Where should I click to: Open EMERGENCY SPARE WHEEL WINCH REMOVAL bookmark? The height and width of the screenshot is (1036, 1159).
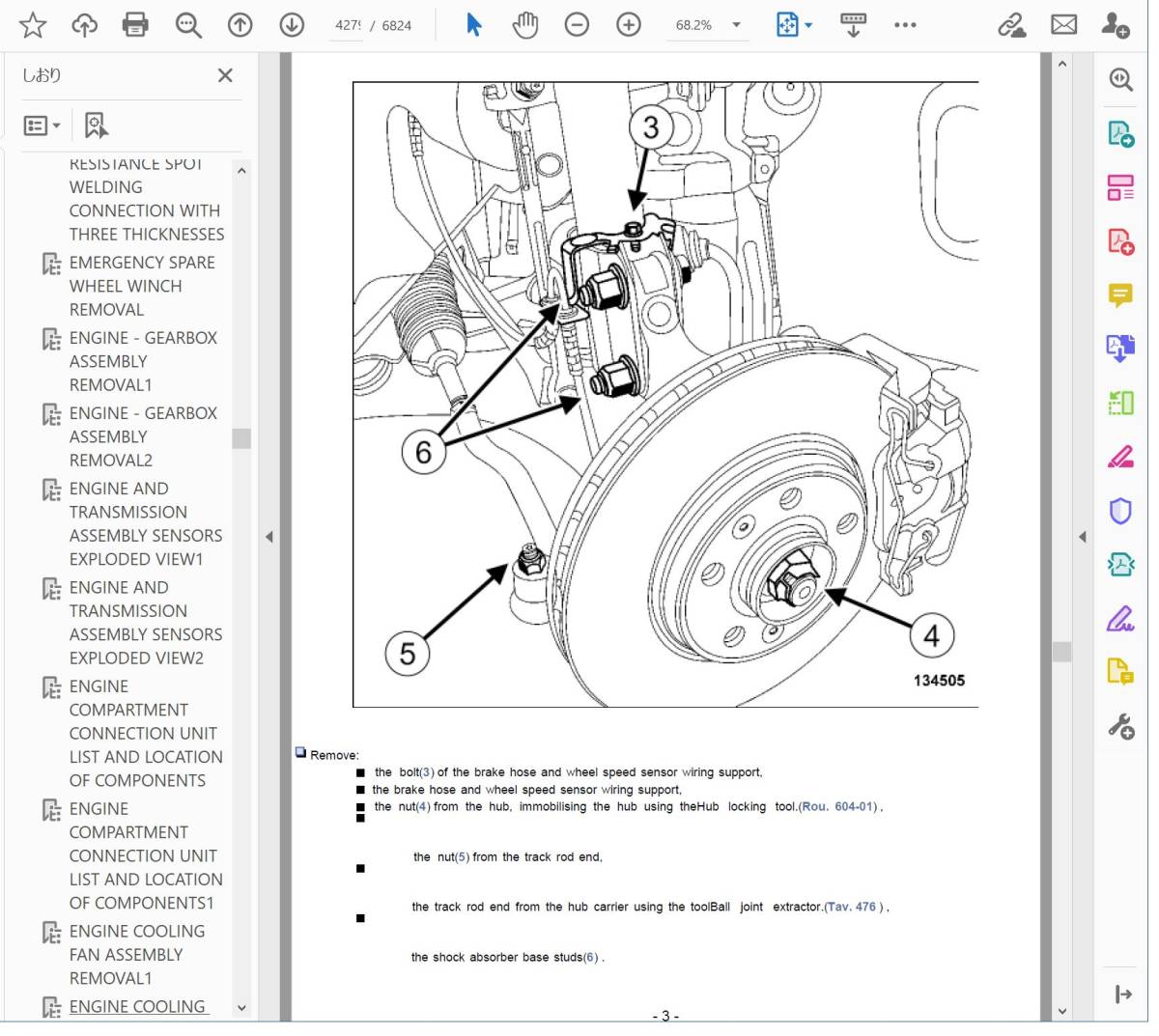(x=142, y=286)
